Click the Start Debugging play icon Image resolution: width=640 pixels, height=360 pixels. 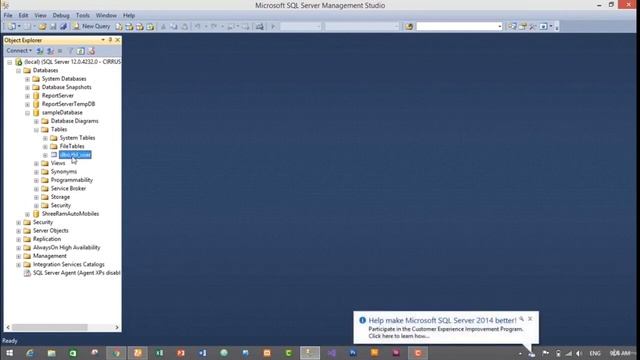(273, 27)
